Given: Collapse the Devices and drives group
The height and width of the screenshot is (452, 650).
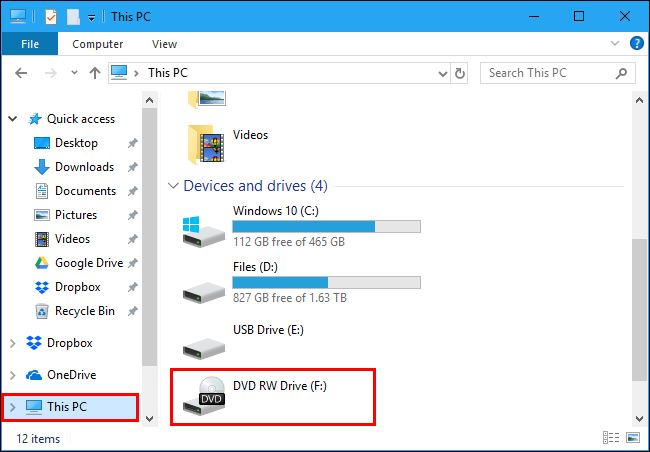Looking at the screenshot, I should (x=173, y=186).
